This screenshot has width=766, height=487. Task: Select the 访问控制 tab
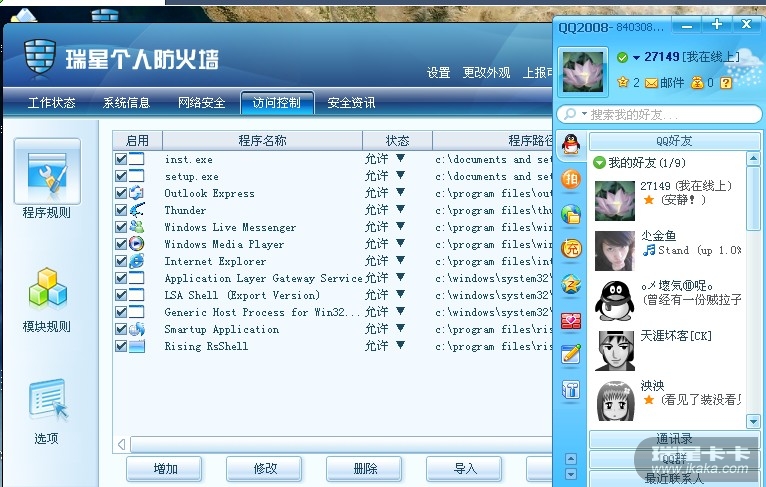pos(277,103)
